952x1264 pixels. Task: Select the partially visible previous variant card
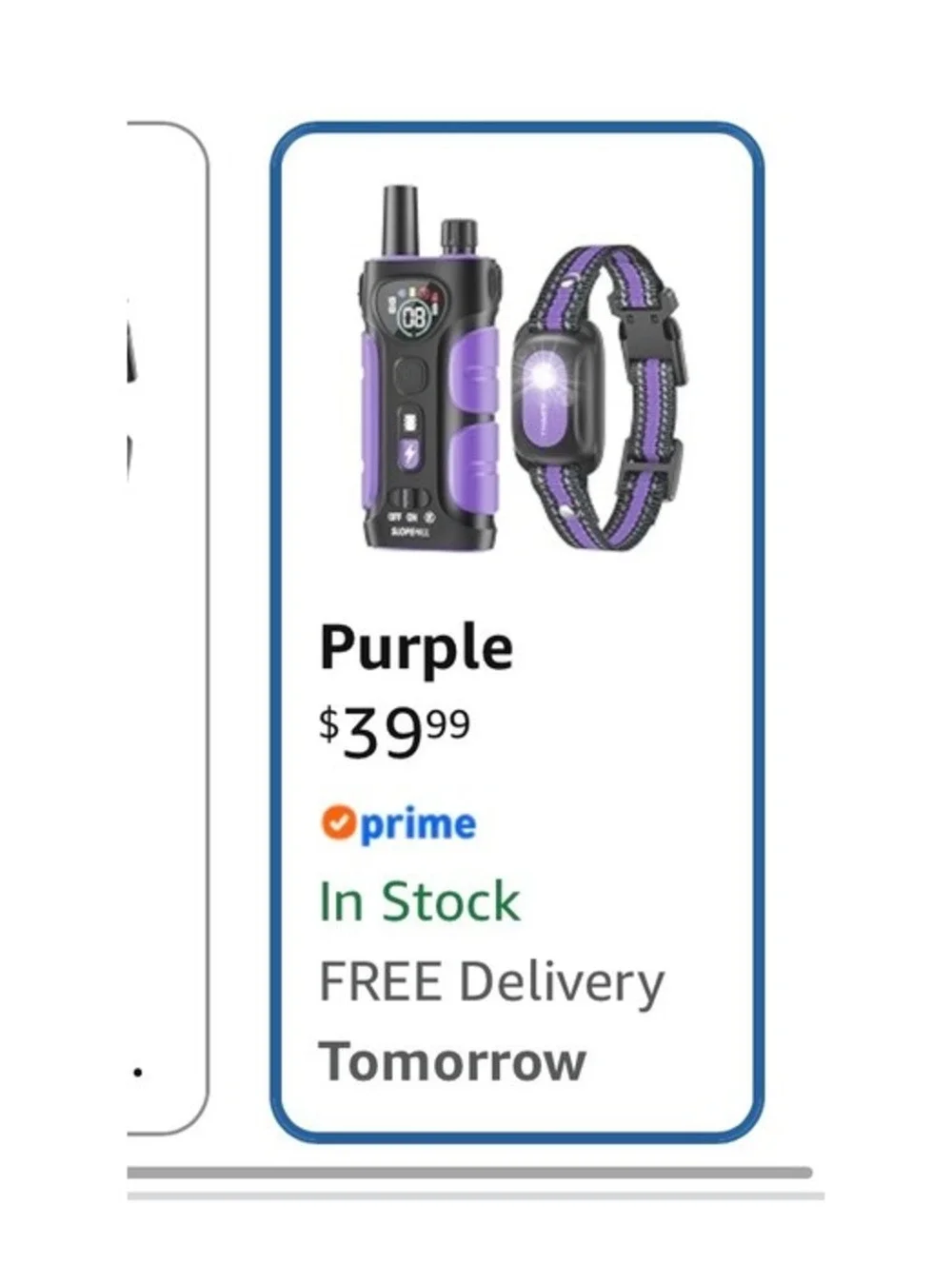coord(167,628)
